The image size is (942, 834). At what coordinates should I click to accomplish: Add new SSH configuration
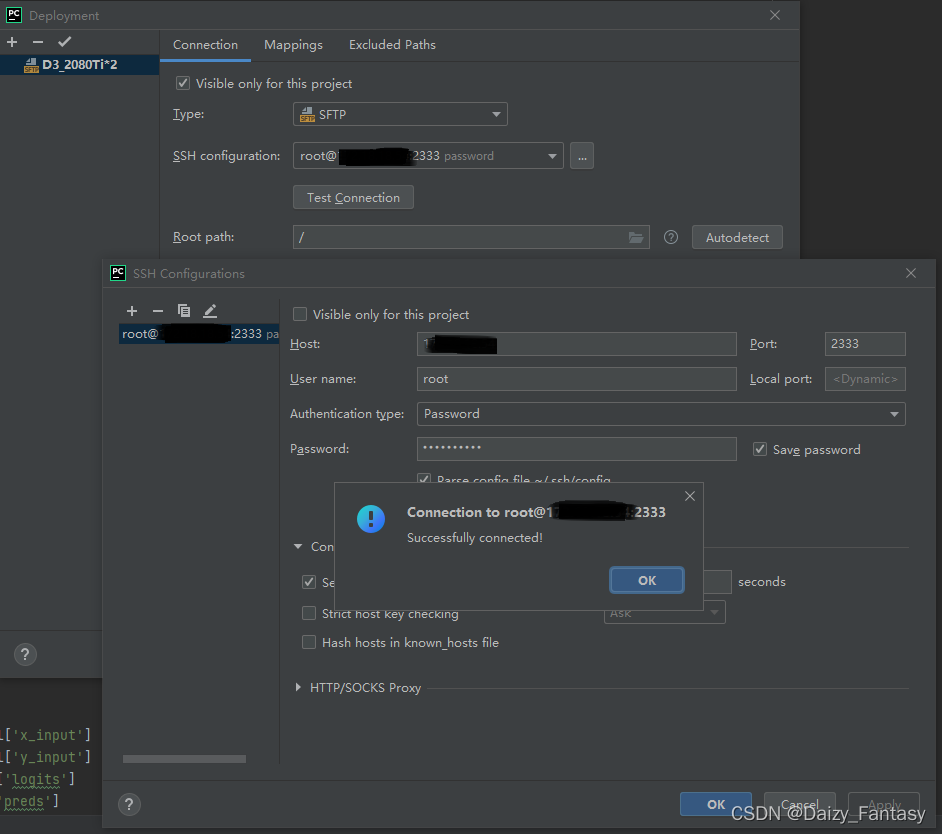coord(132,311)
